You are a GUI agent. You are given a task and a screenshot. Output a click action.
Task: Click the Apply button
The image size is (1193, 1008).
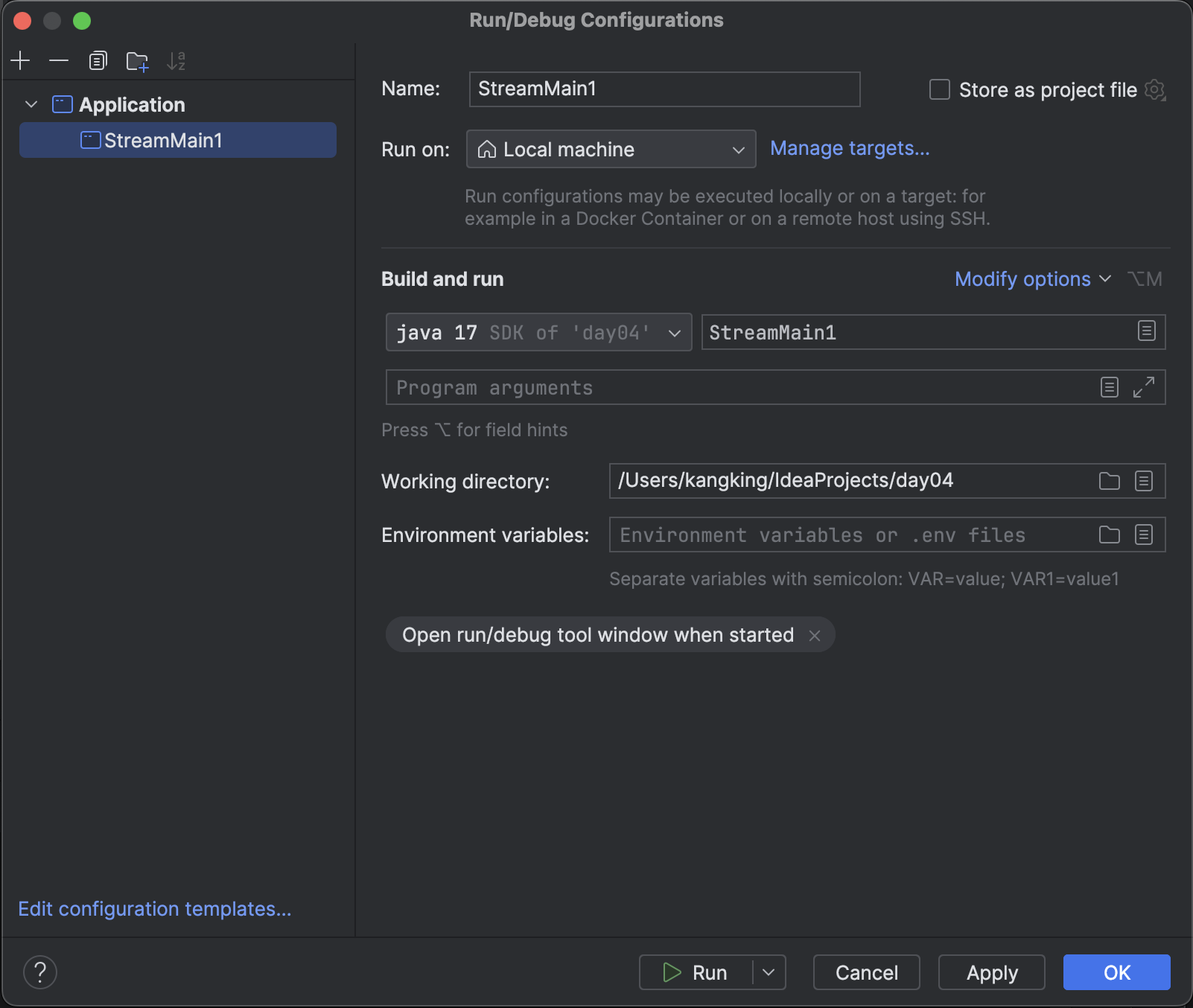coord(992,972)
